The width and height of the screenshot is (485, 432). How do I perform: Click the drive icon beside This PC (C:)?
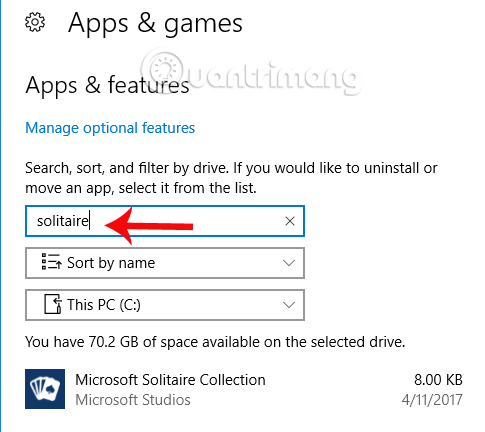coord(53,304)
